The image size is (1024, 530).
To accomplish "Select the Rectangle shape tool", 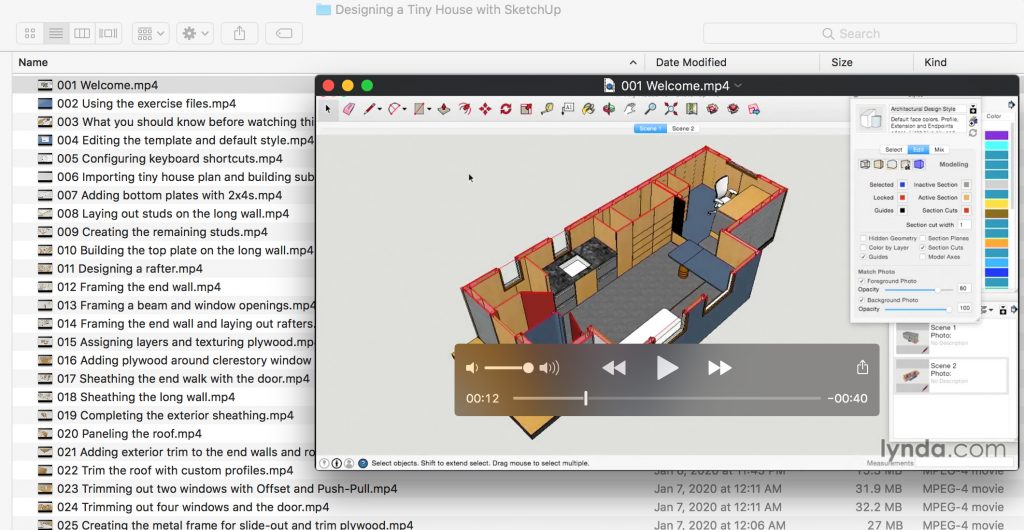I will [x=419, y=109].
